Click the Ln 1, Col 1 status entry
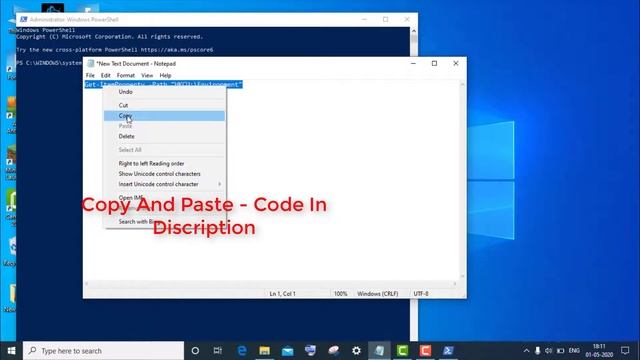The width and height of the screenshot is (640, 360). coord(282,293)
